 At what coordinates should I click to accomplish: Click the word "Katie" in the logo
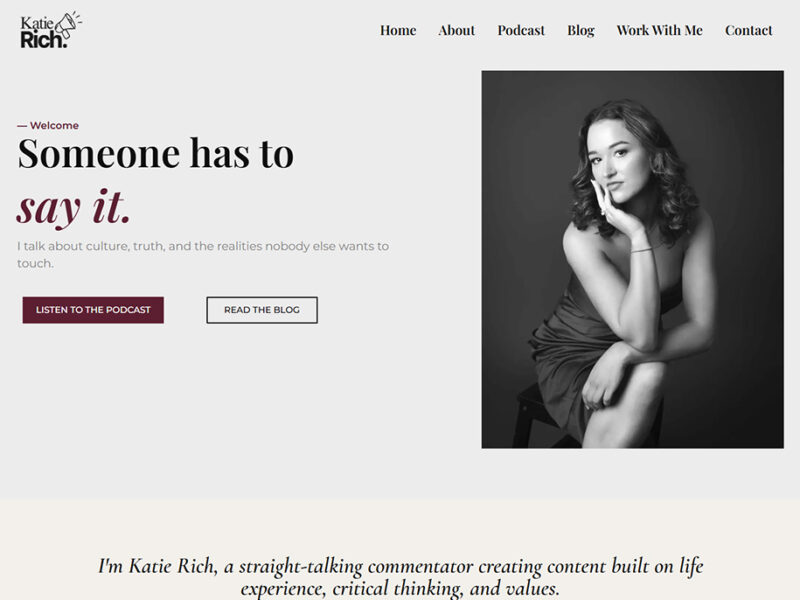[x=37, y=22]
